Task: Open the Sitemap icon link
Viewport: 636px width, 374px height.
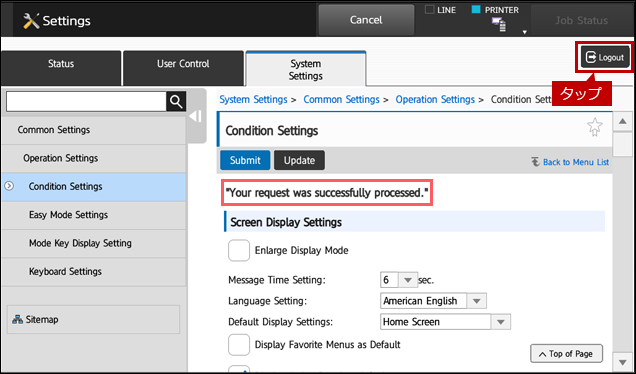Action: tap(17, 319)
